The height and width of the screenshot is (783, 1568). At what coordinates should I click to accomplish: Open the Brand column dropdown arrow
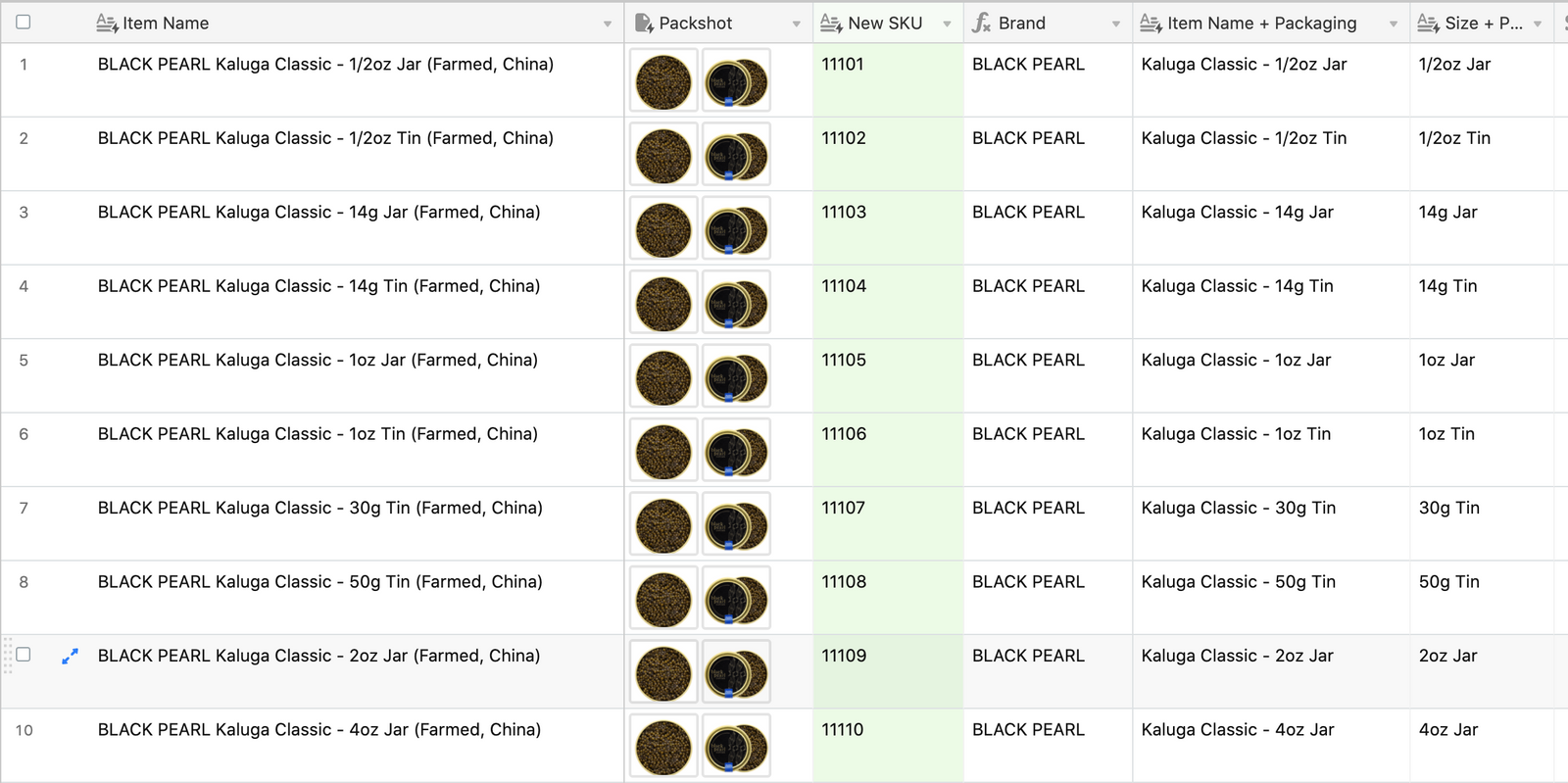[1115, 24]
